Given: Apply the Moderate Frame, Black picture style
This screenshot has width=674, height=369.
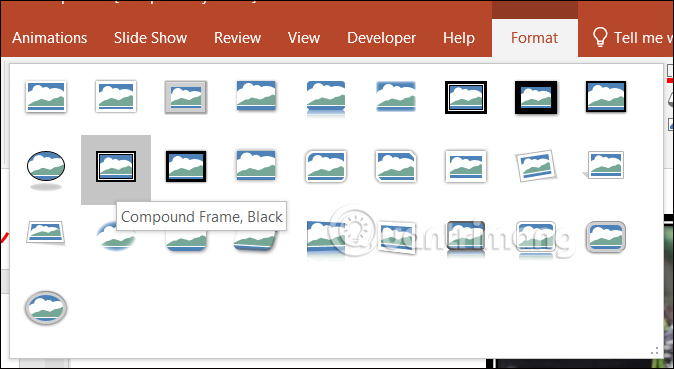Looking at the screenshot, I should click(x=186, y=166).
